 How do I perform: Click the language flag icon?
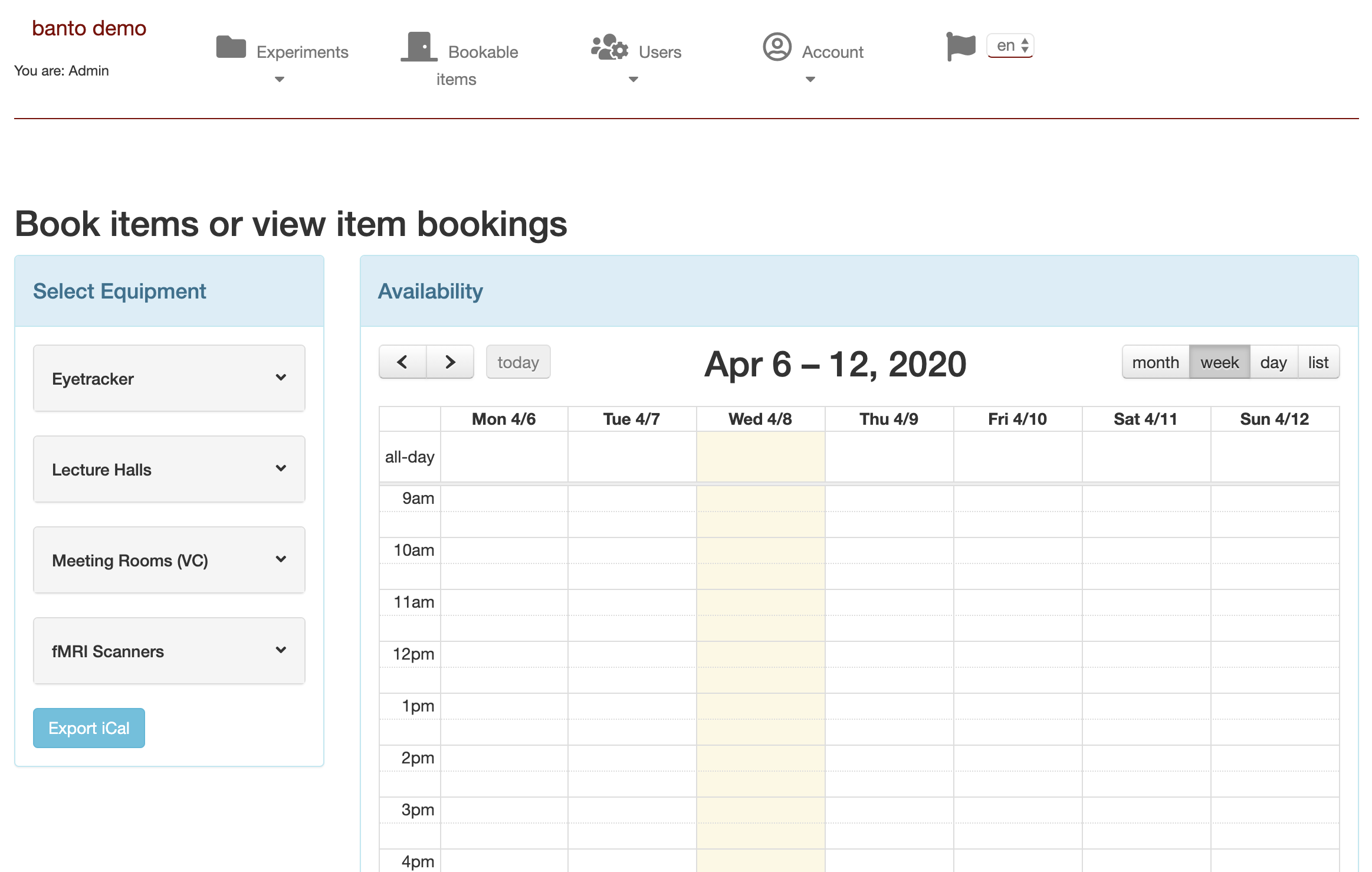(x=959, y=45)
